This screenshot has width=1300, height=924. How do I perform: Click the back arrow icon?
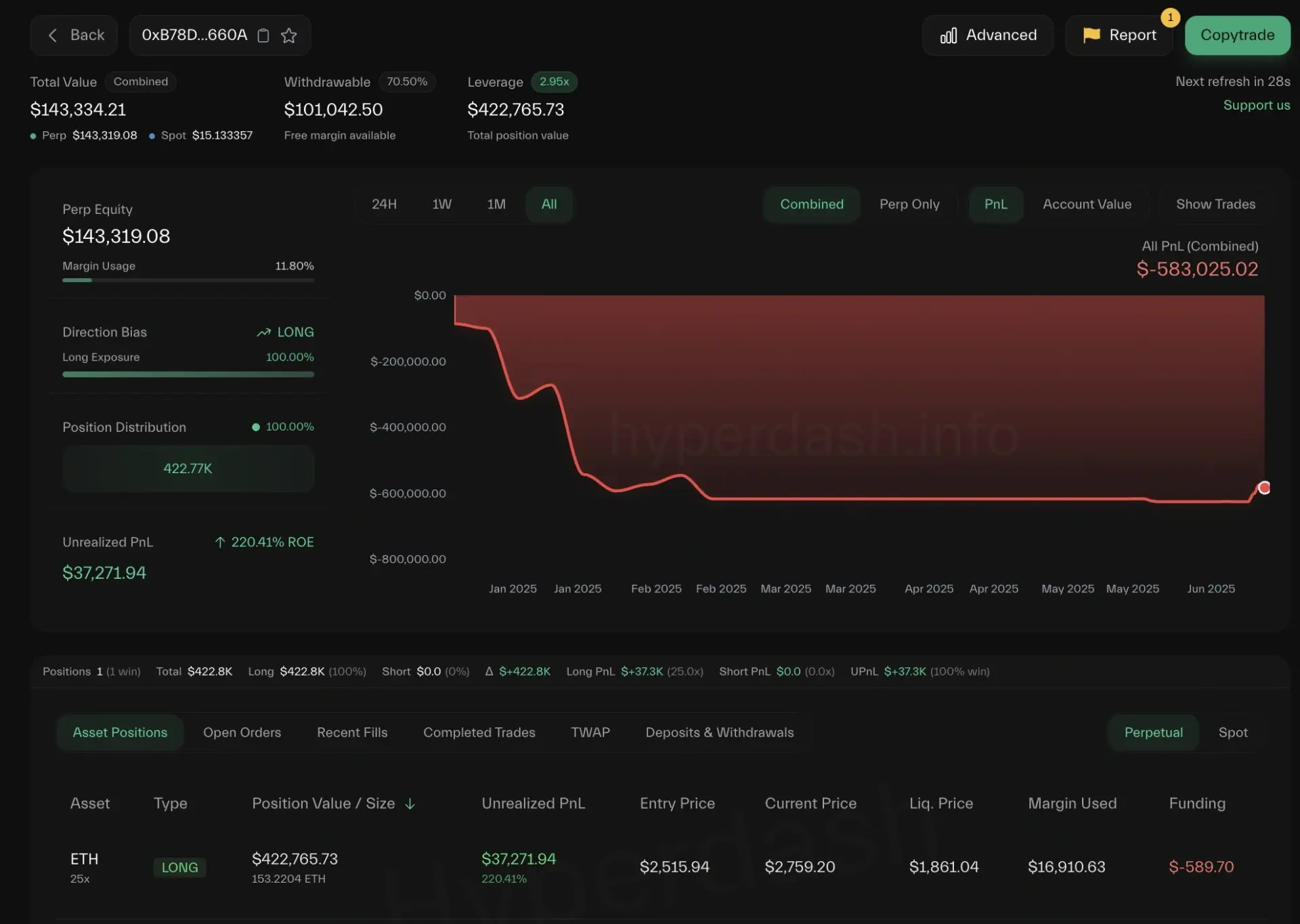coord(53,35)
